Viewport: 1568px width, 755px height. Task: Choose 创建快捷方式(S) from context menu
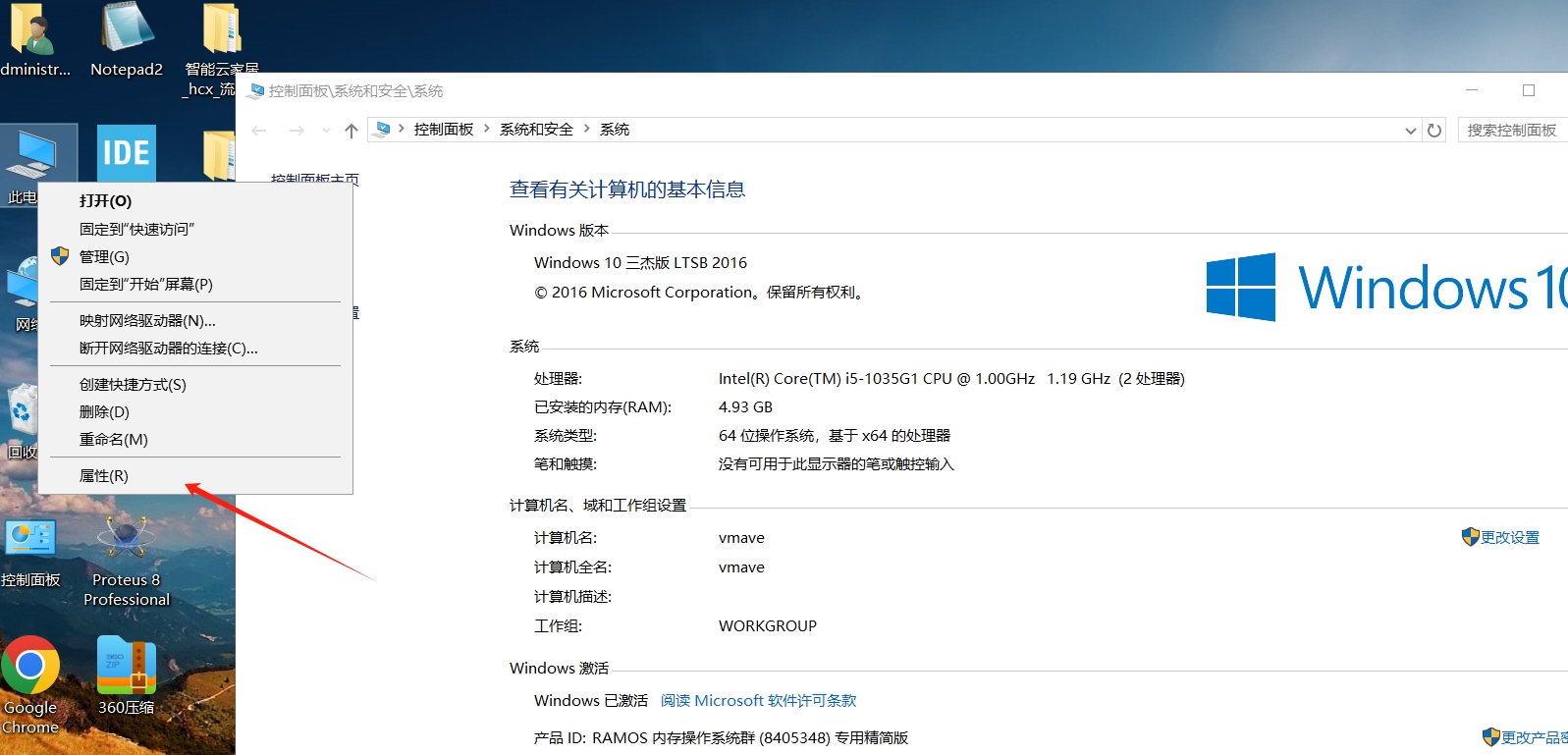(x=195, y=384)
